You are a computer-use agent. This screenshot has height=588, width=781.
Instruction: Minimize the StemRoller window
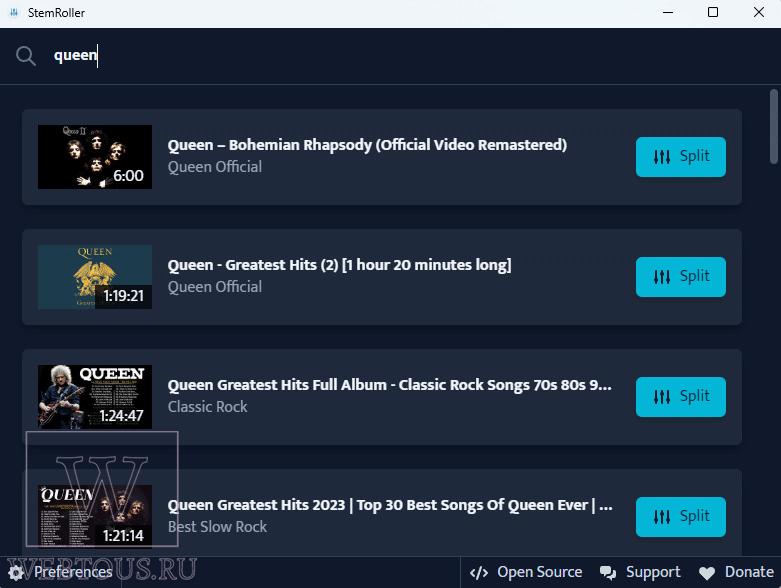click(x=668, y=12)
